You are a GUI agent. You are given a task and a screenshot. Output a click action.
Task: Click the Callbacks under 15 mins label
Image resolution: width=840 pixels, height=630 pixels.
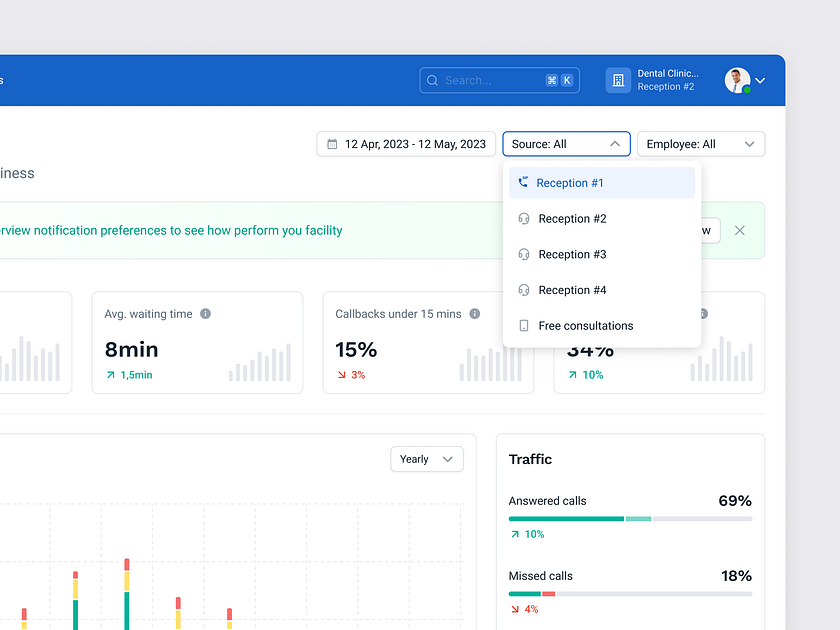pyautogui.click(x=398, y=314)
